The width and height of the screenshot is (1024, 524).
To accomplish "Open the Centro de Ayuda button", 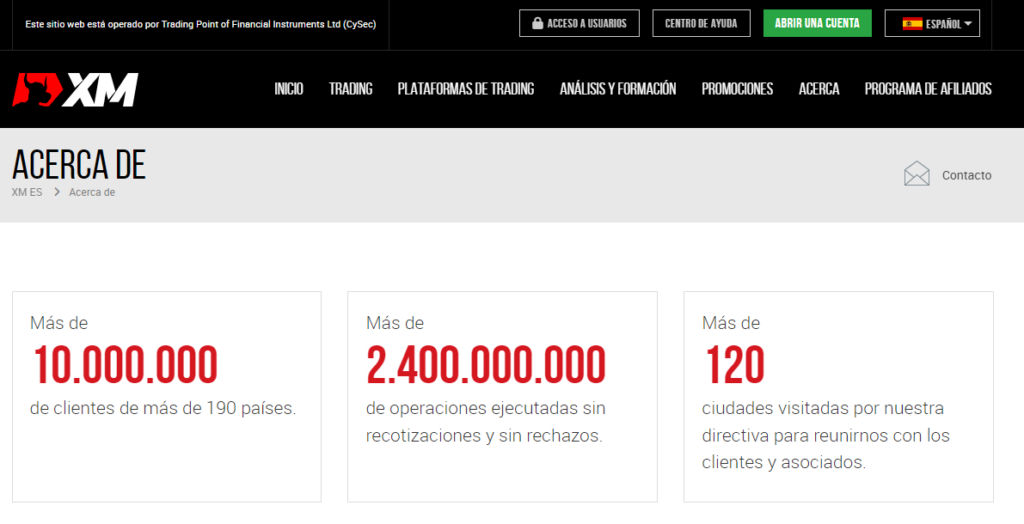I will [700, 23].
